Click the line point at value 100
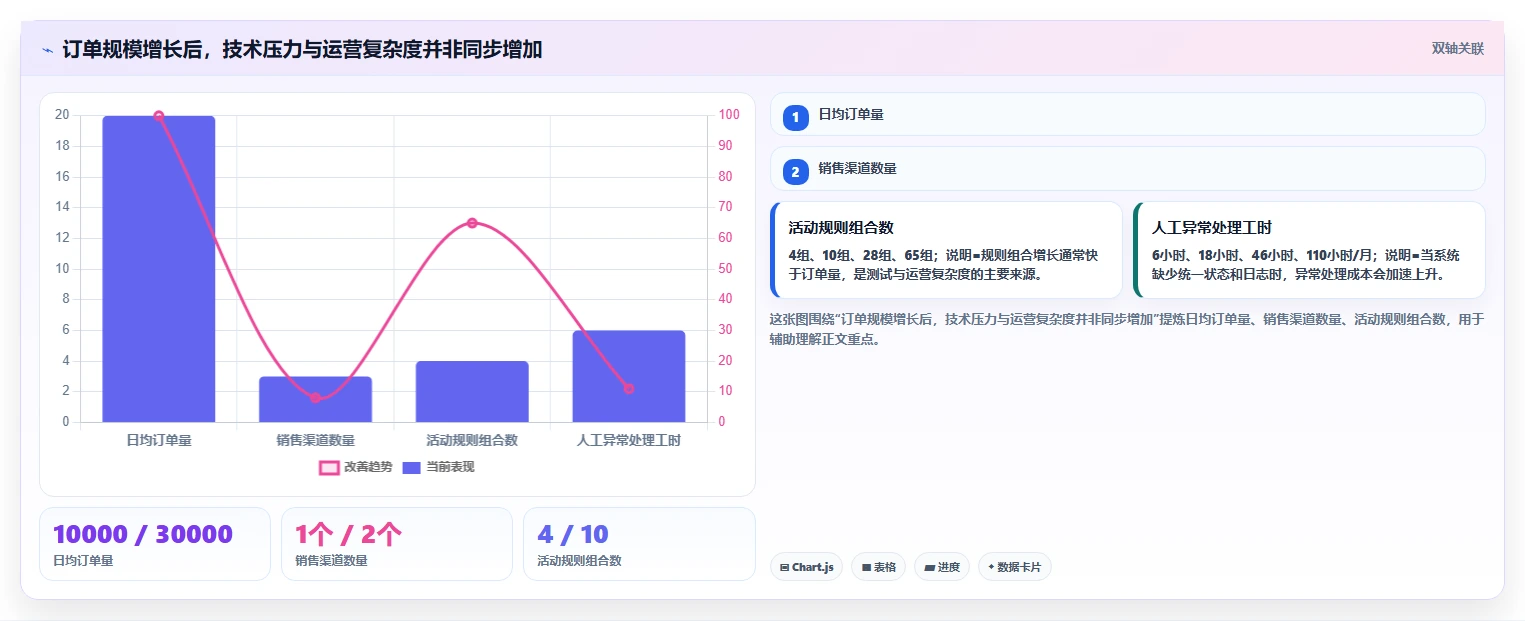 (159, 116)
